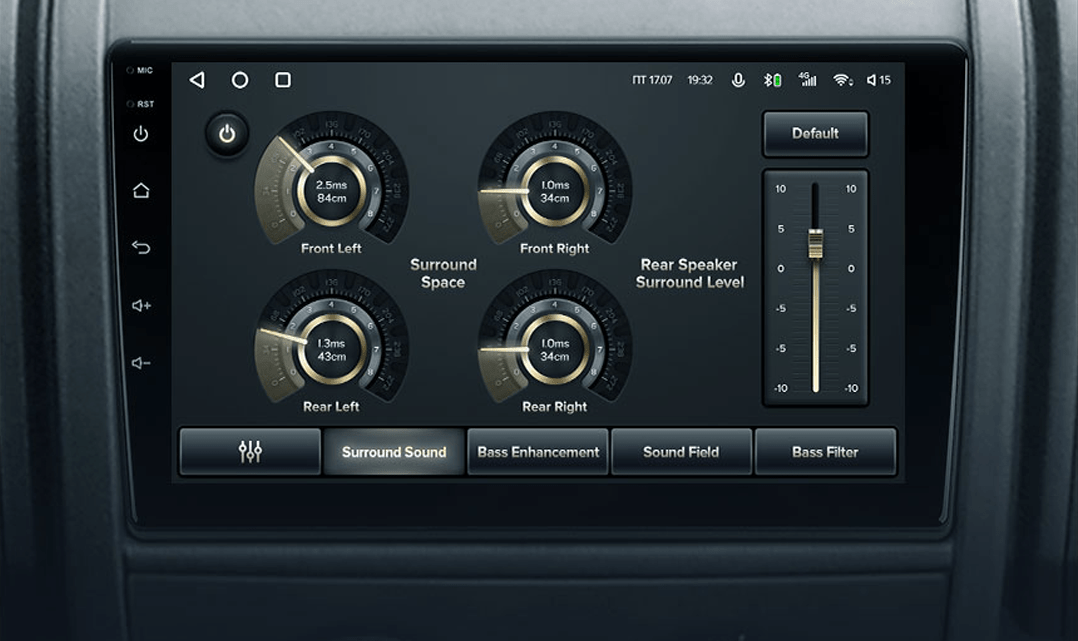
Task: Click the volume 15 speaker indicator
Action: [x=878, y=80]
